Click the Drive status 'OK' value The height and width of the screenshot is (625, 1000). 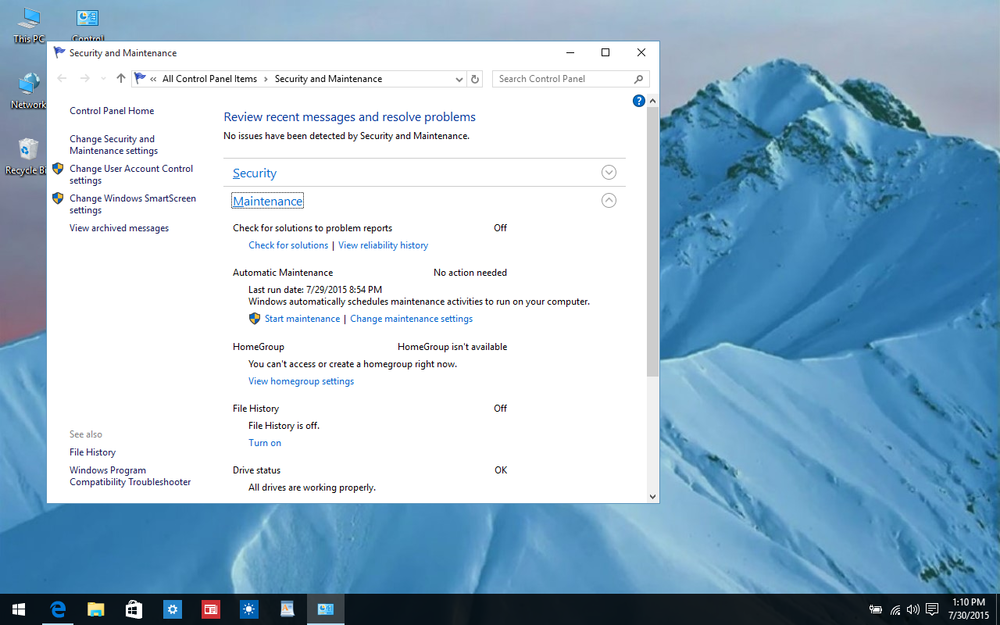pyautogui.click(x=501, y=470)
